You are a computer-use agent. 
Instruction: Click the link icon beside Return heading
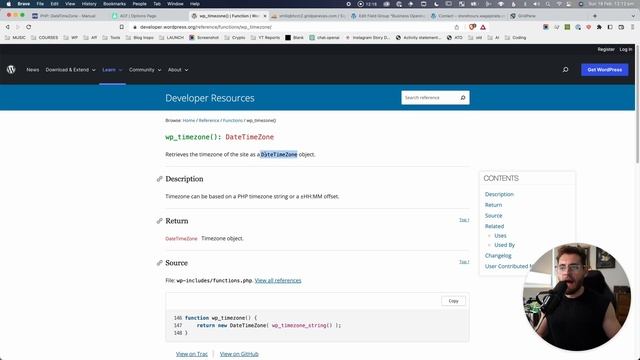pyautogui.click(x=160, y=221)
